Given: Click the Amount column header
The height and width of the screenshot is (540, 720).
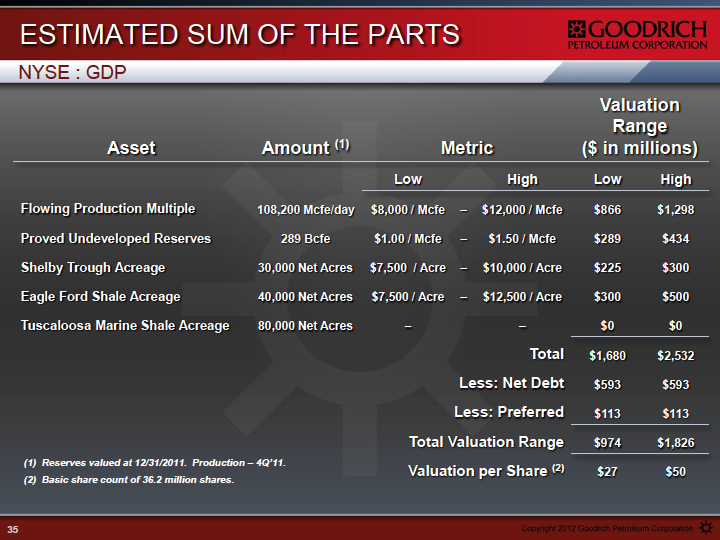Looking at the screenshot, I should [305, 148].
